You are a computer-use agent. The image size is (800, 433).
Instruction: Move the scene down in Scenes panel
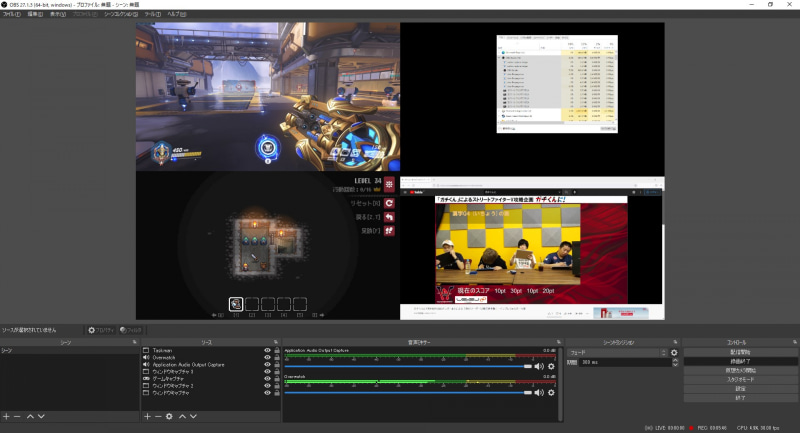click(41, 417)
